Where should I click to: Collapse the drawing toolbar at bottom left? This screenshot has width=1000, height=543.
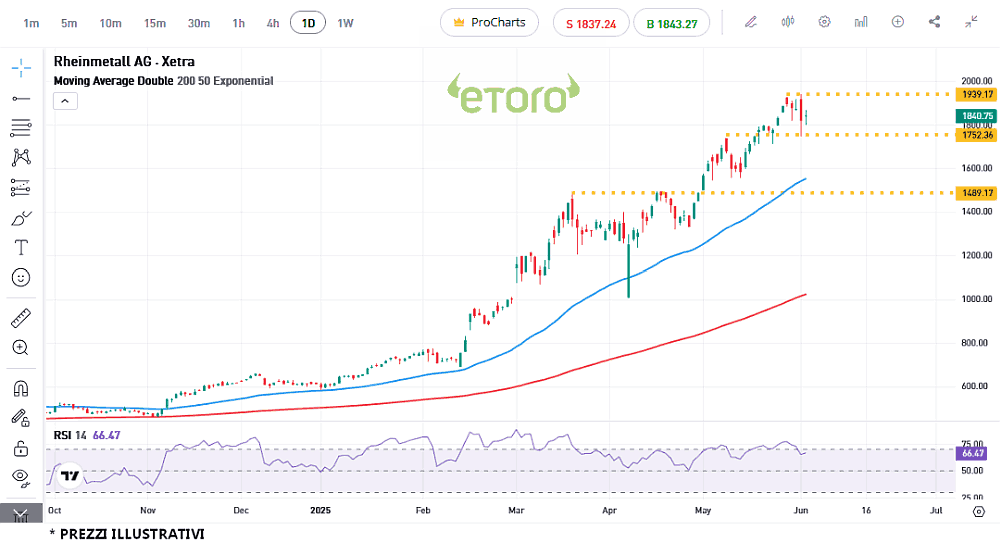point(21,514)
